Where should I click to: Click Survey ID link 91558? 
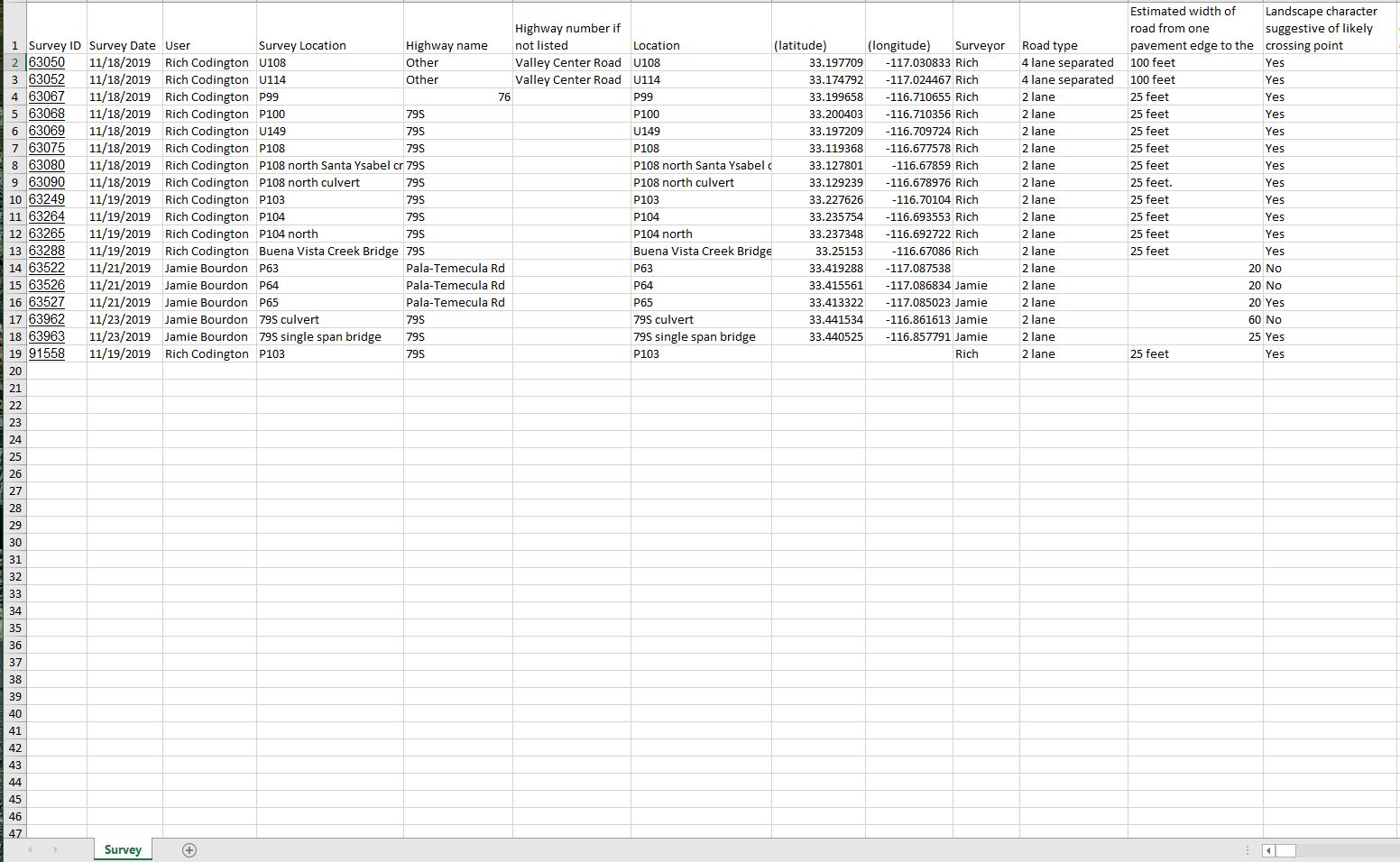[47, 353]
